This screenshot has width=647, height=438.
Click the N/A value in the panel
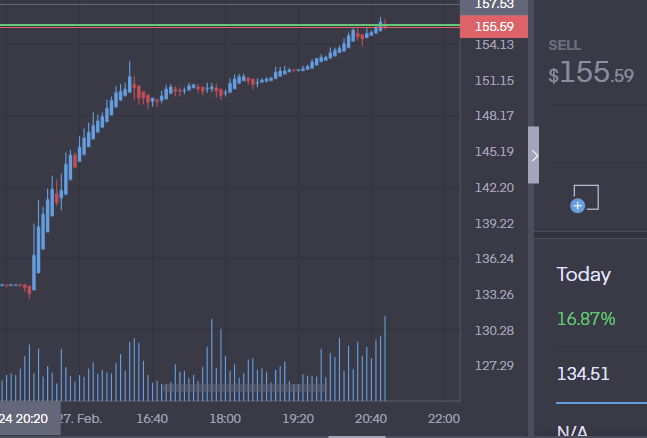coord(572,431)
